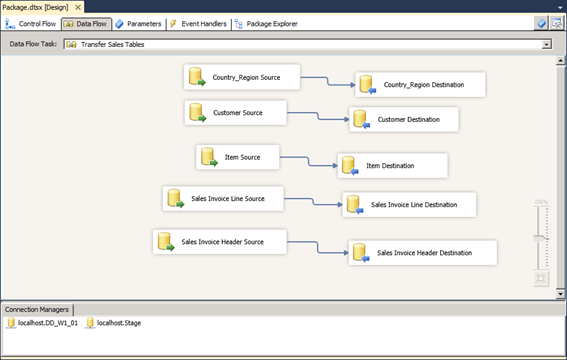Click the Parameters tab diamond icon
The image size is (567, 360).
[119, 24]
